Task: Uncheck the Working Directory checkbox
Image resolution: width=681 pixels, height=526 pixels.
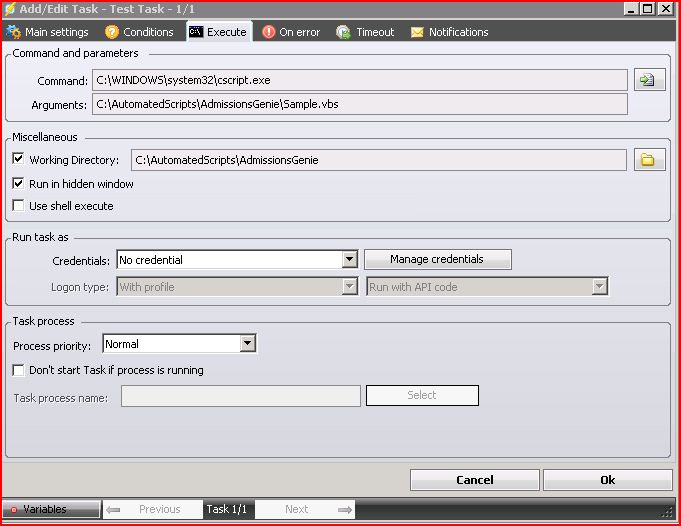Action: 19,160
